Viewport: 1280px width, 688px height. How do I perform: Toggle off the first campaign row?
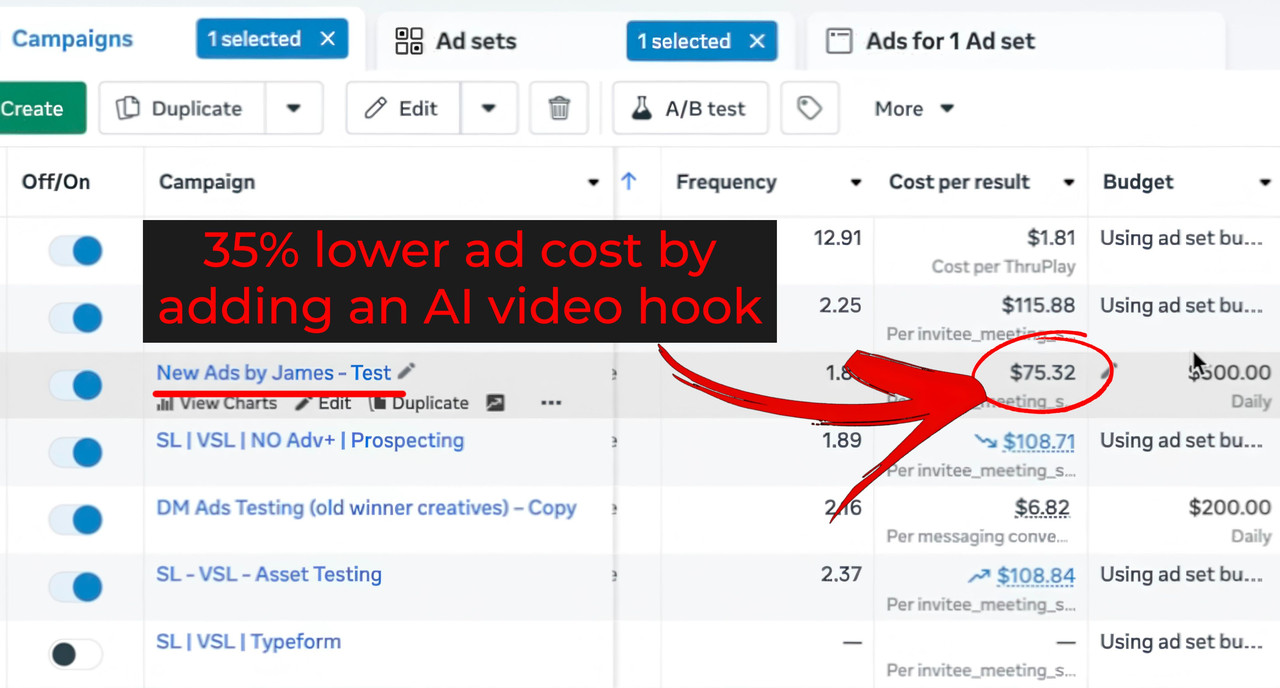point(75,250)
